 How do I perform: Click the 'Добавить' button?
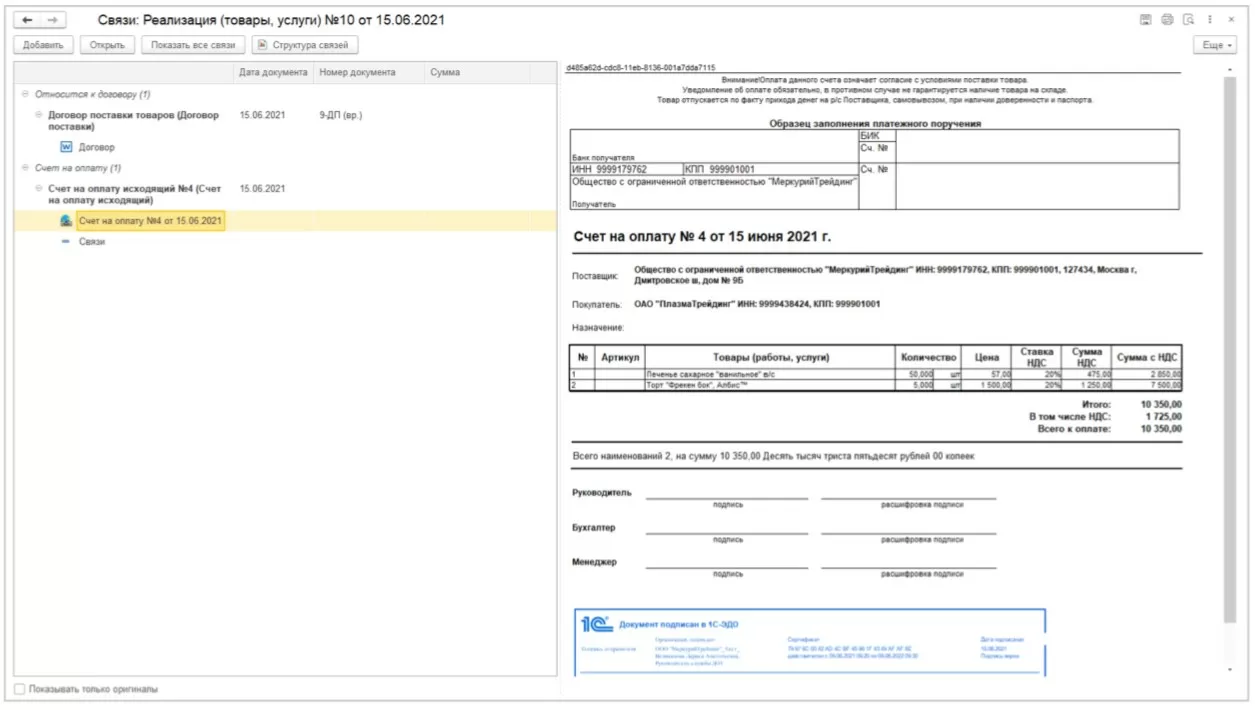point(43,45)
